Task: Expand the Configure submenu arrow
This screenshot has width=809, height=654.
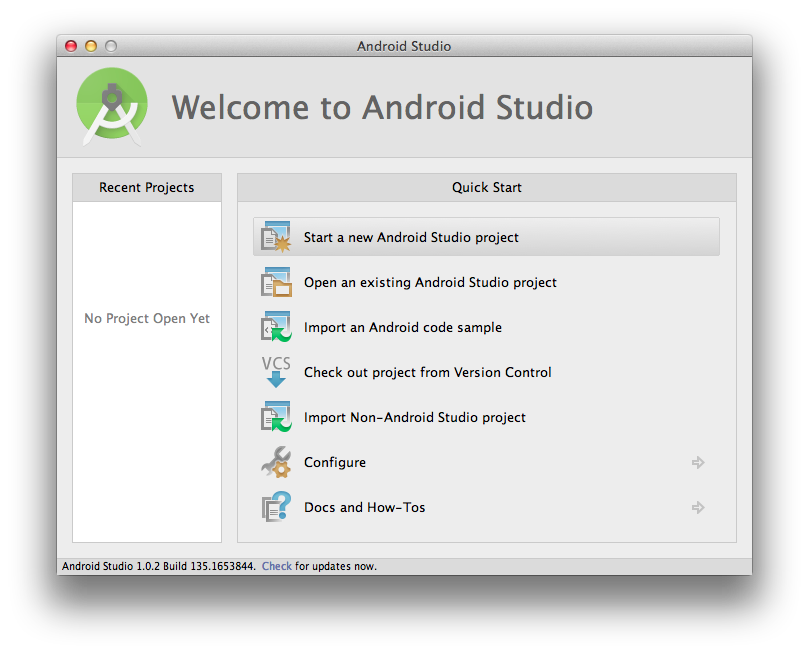Action: pyautogui.click(x=697, y=462)
